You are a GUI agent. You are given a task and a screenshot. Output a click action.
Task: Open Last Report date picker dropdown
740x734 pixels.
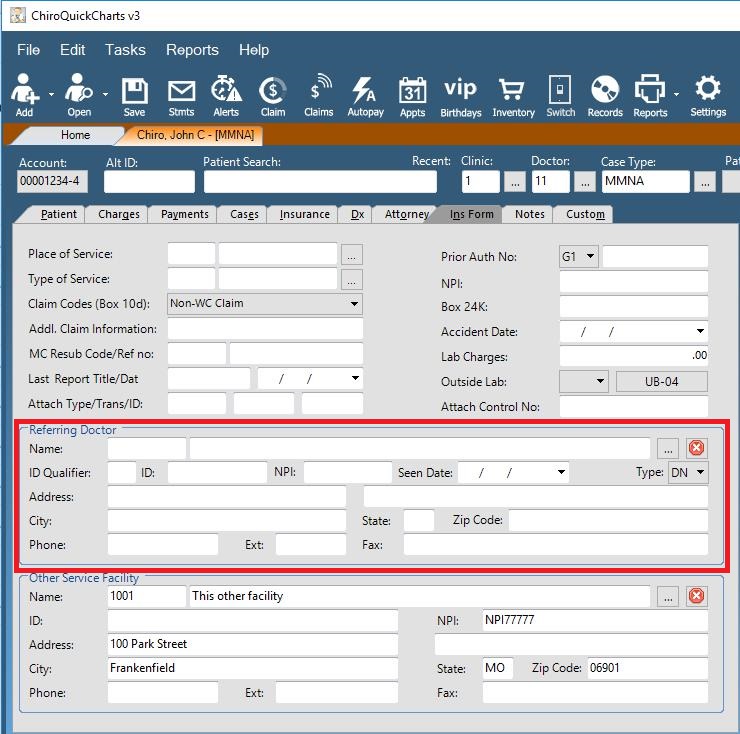[355, 378]
